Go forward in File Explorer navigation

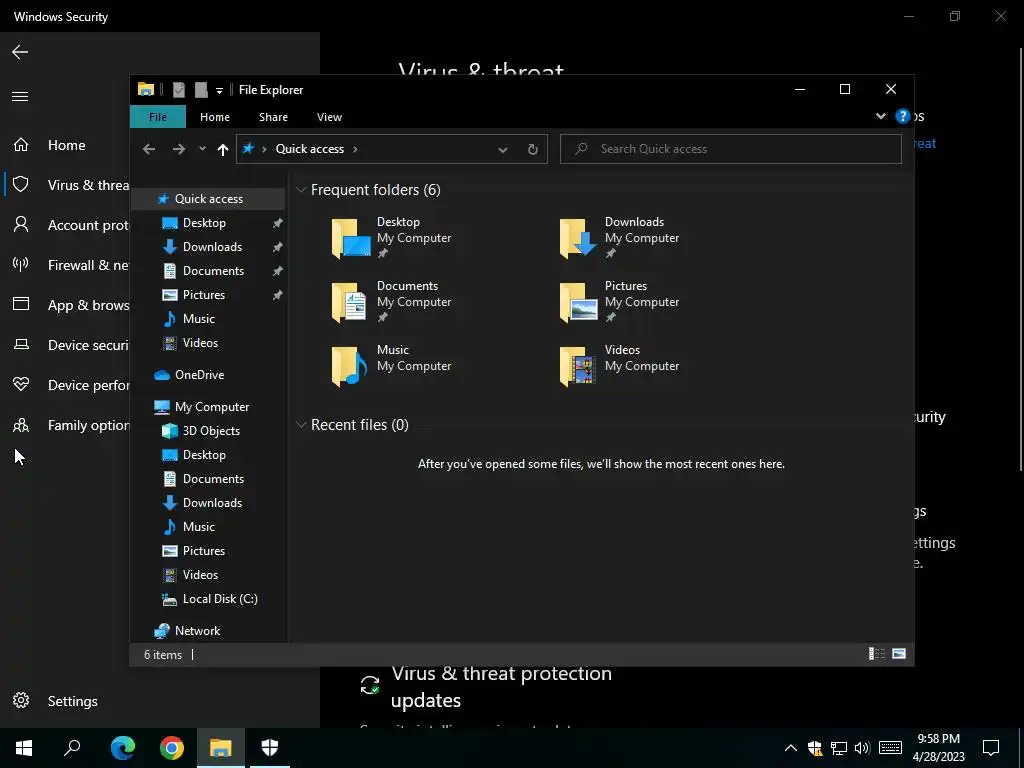(178, 150)
